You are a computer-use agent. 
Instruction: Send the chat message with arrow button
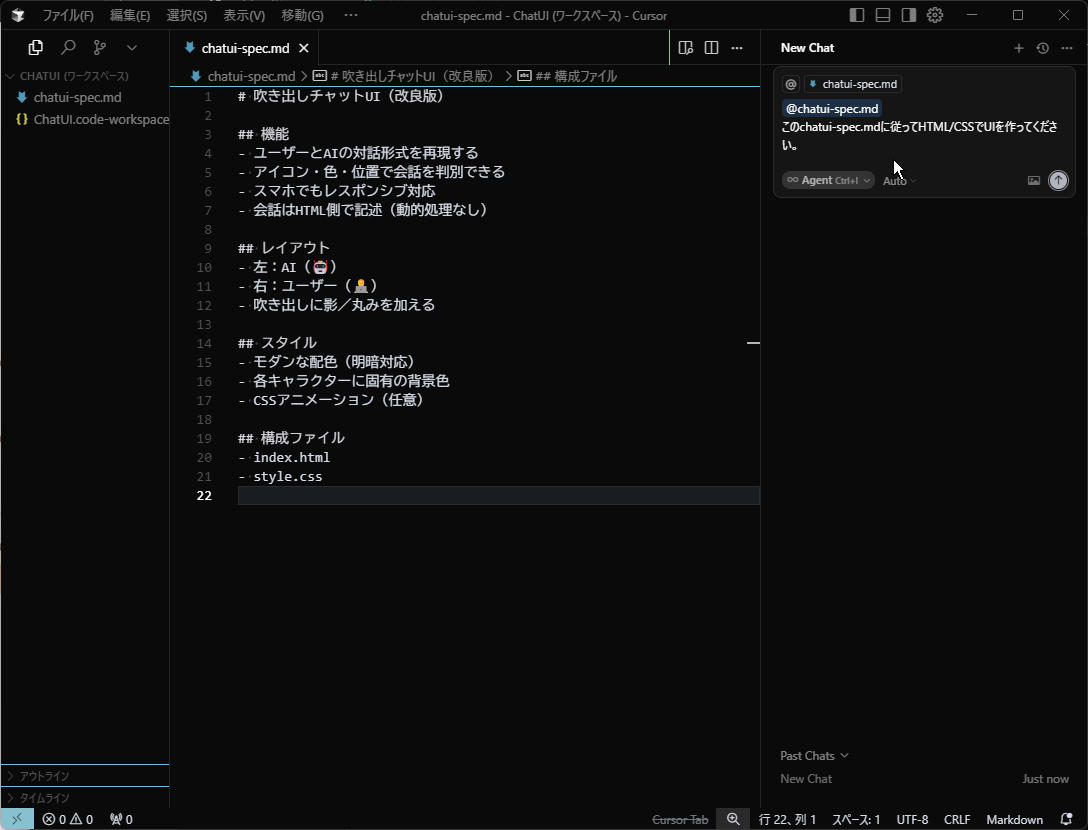1058,180
